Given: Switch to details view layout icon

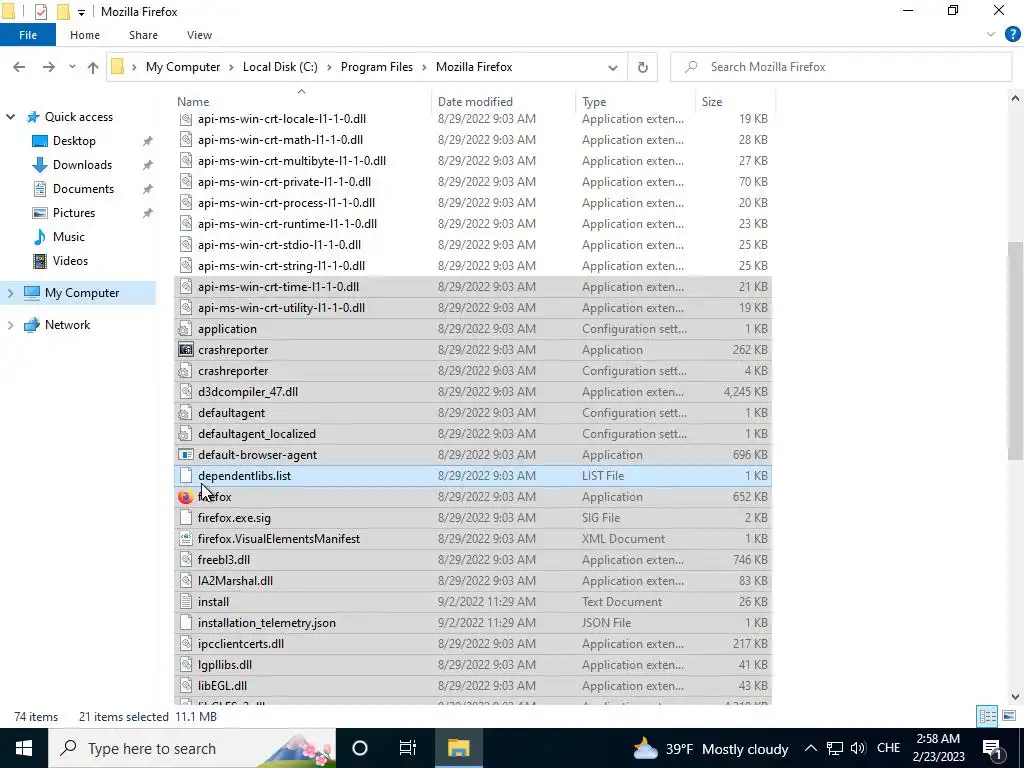Looking at the screenshot, I should pyautogui.click(x=987, y=716).
